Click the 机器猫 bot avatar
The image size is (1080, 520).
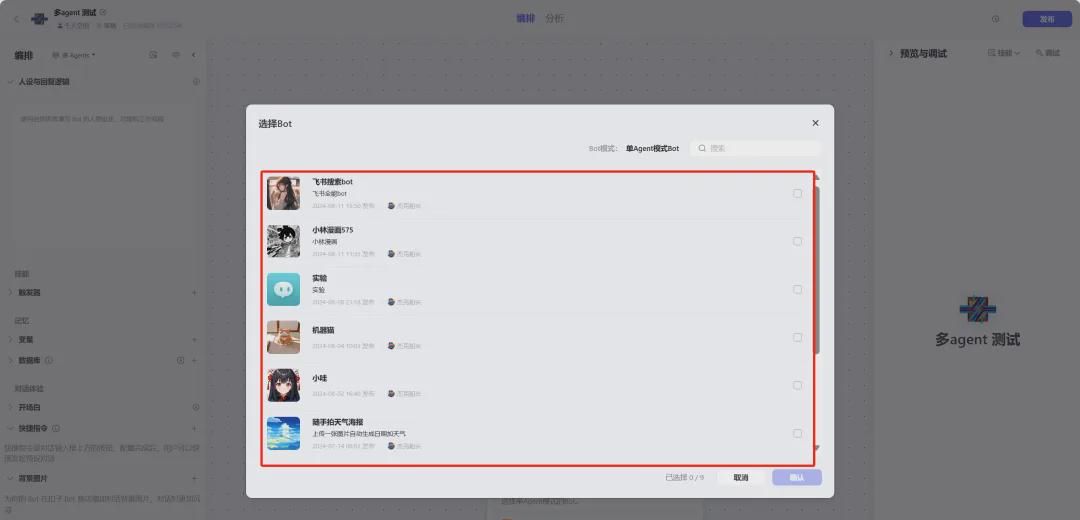coord(283,337)
